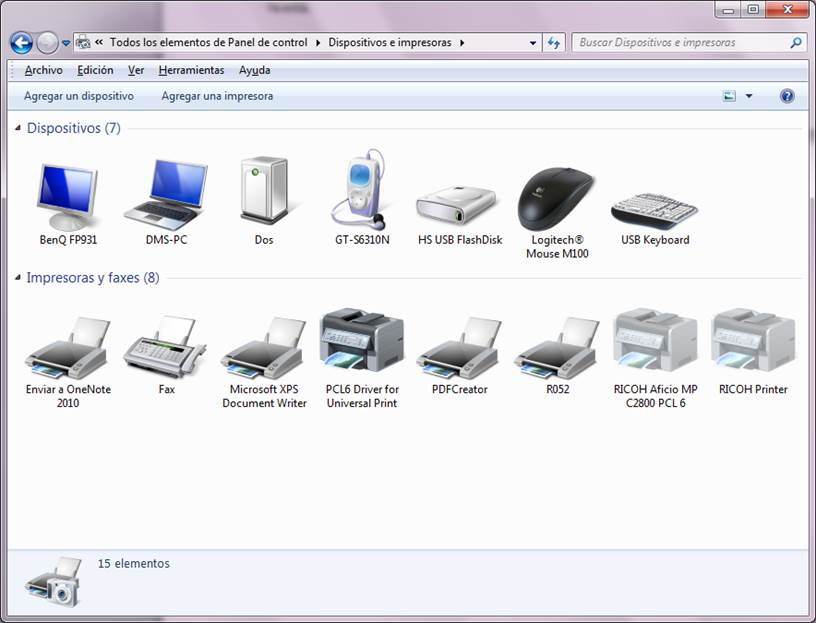Select the R052 printer icon
This screenshot has width=816, height=623.
tap(557, 348)
